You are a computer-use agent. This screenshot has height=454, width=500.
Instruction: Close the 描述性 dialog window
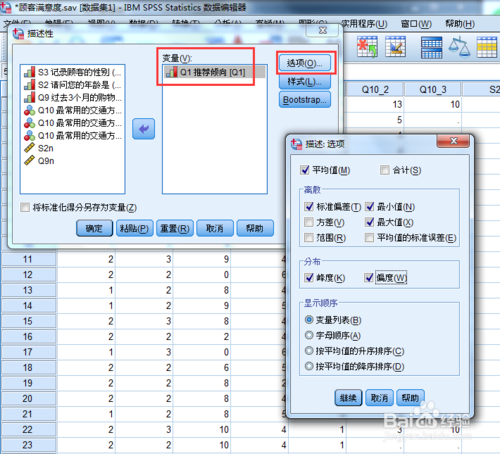coord(323,31)
